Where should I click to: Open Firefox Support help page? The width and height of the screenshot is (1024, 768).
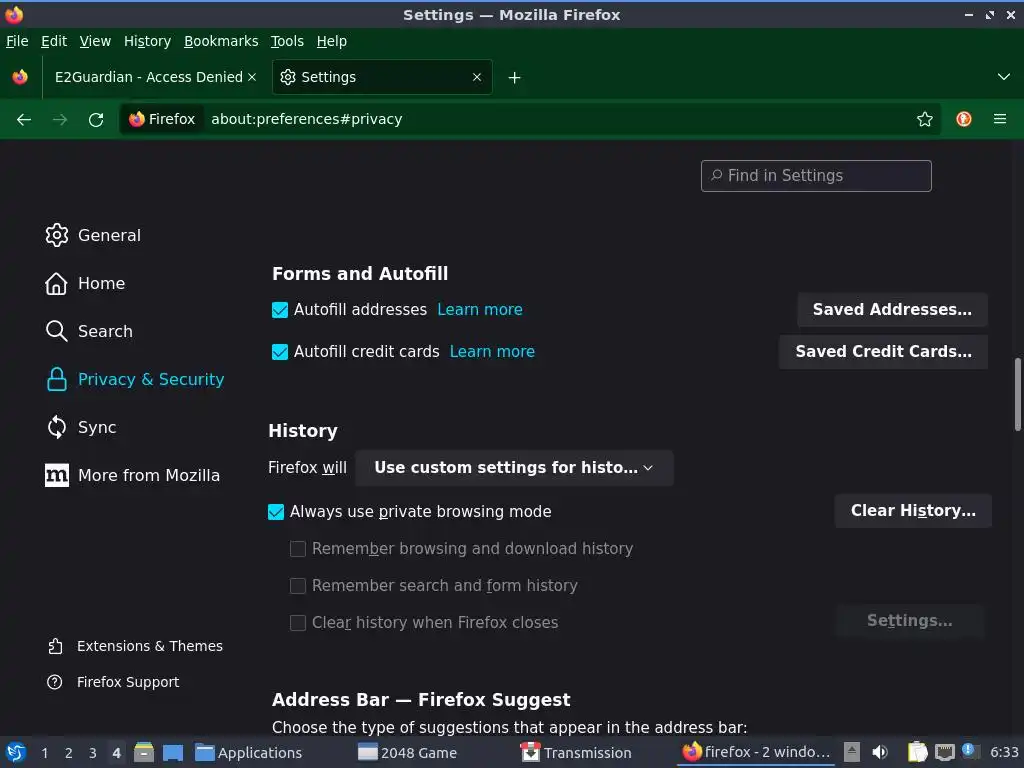point(113,682)
